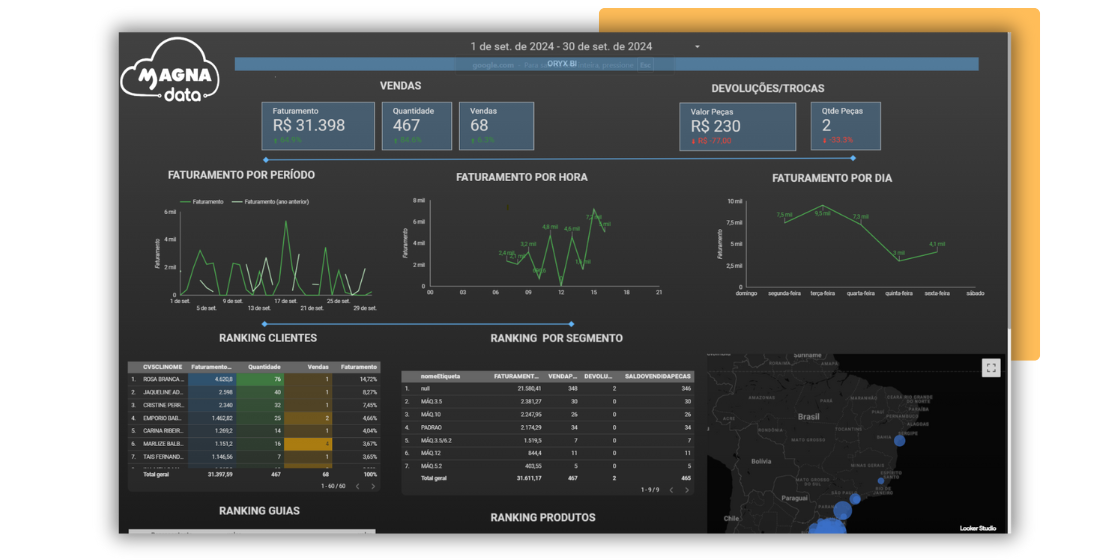Sort clients table by Quantidade column
This screenshot has width=1116, height=560.
point(264,367)
